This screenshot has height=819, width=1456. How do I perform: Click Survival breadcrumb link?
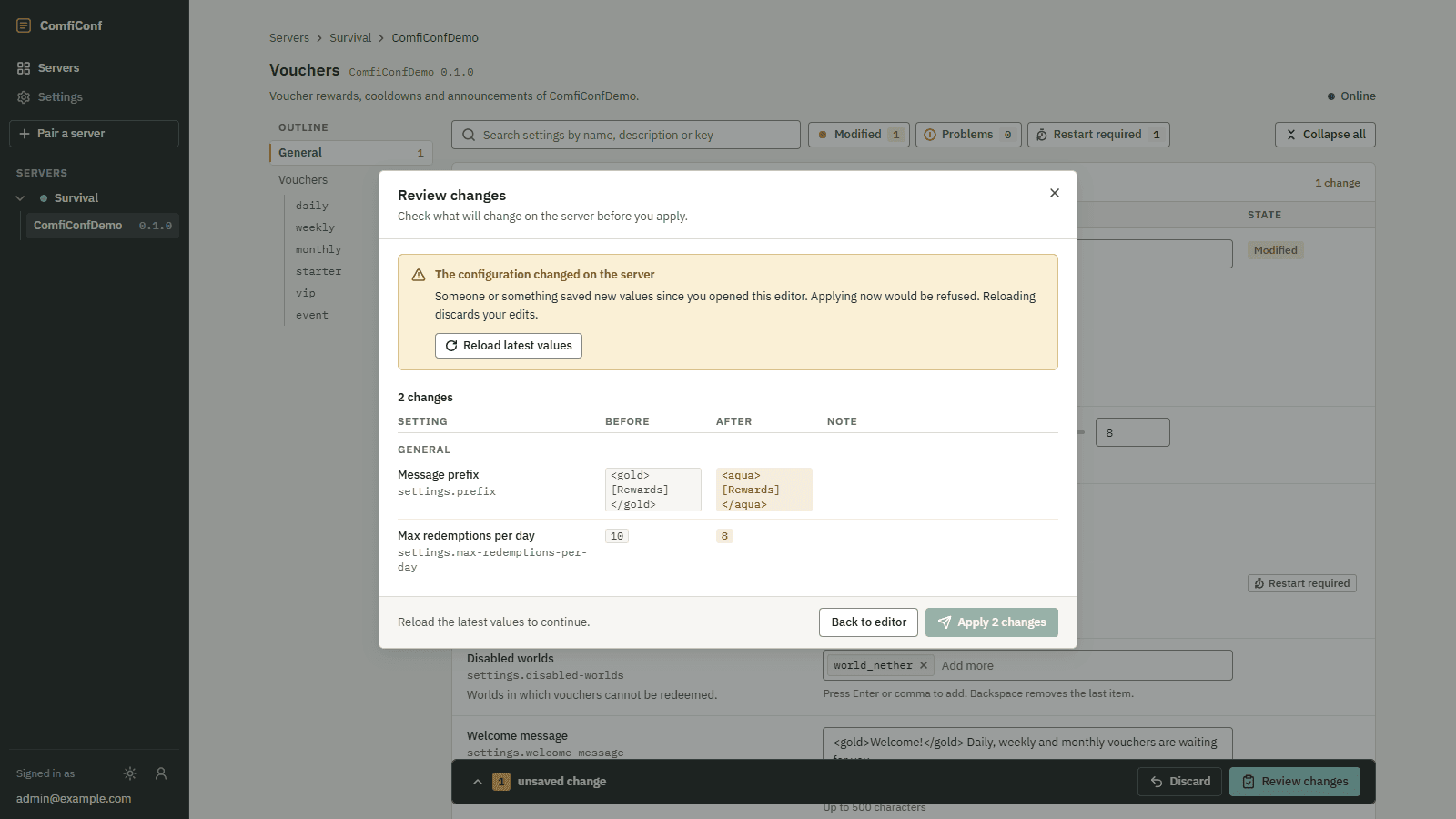click(x=350, y=38)
